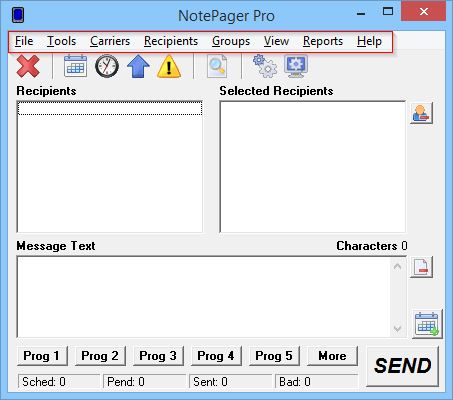Click the Prog 5 button
This screenshot has width=453, height=400.
tap(274, 356)
